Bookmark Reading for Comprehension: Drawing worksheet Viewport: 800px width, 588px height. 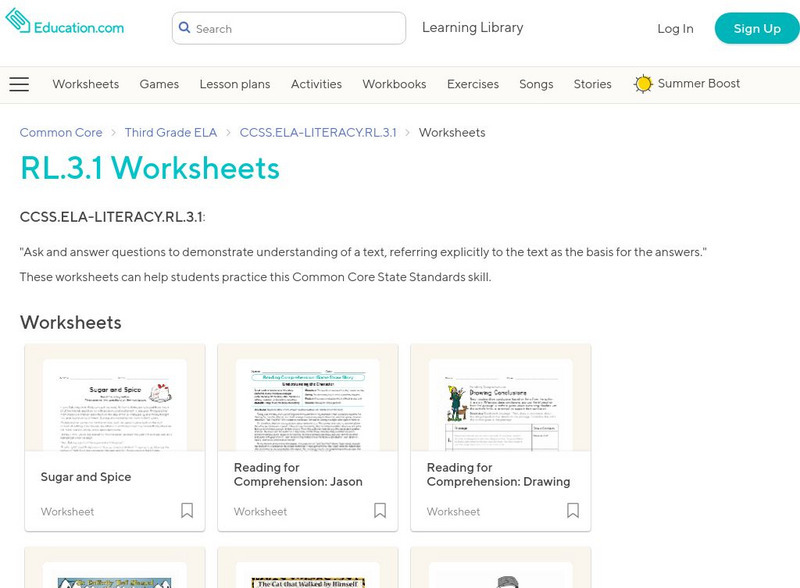click(573, 510)
